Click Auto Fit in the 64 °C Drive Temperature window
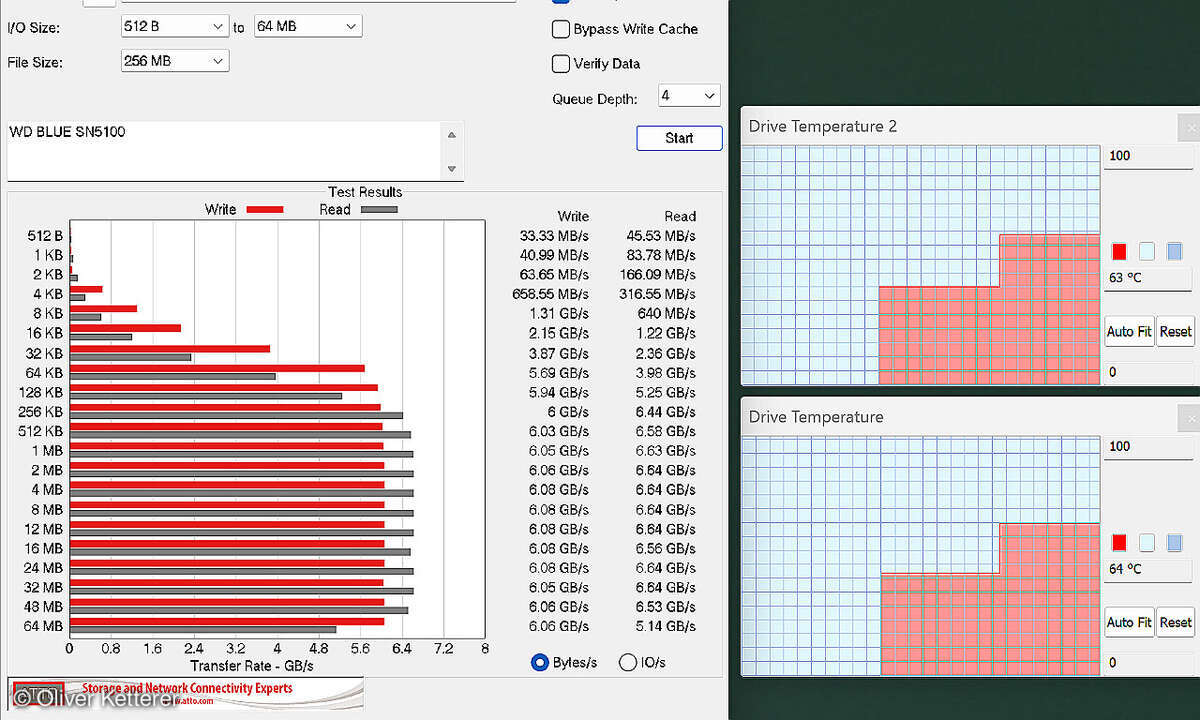Viewport: 1200px width, 720px height. tap(1129, 622)
